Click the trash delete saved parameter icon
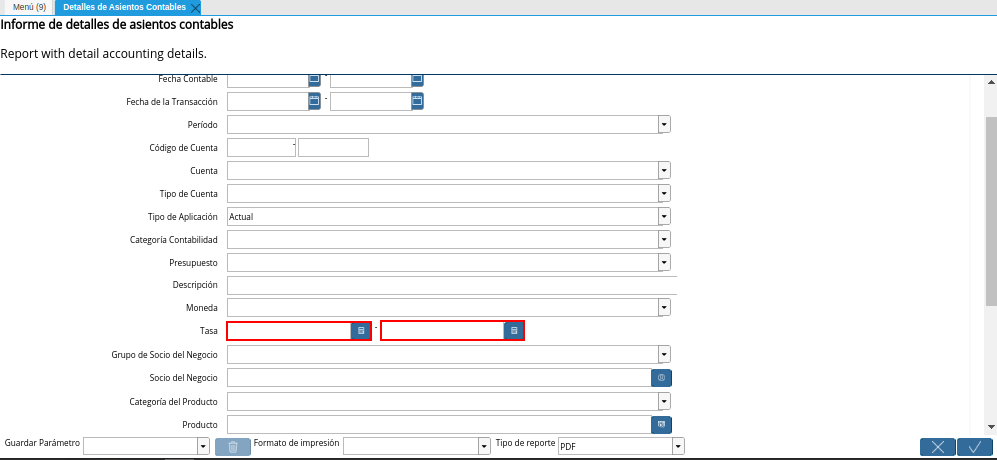 pos(233,447)
